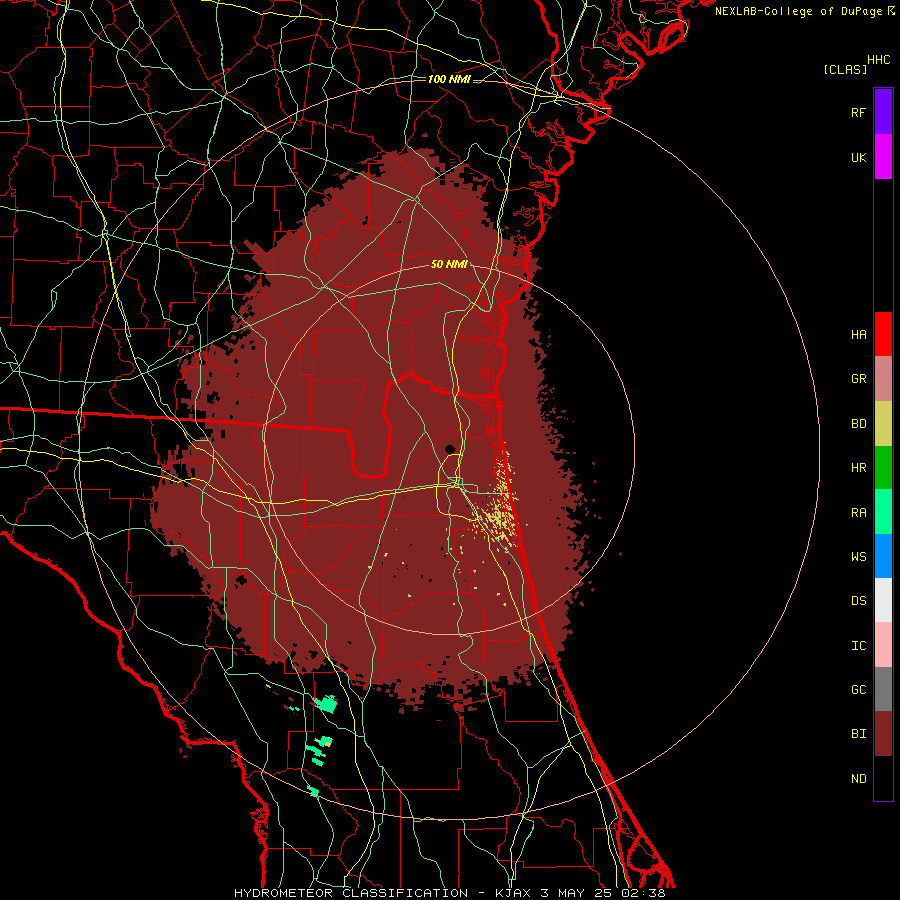Click the BD legend label
900x900 pixels.
tap(858, 424)
